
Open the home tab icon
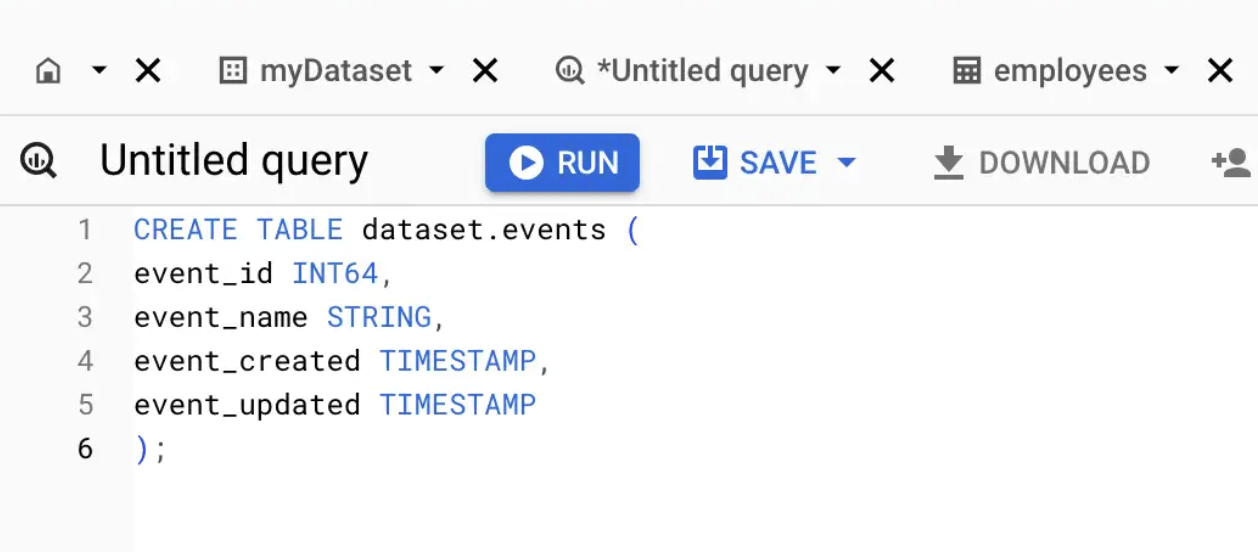click(48, 71)
